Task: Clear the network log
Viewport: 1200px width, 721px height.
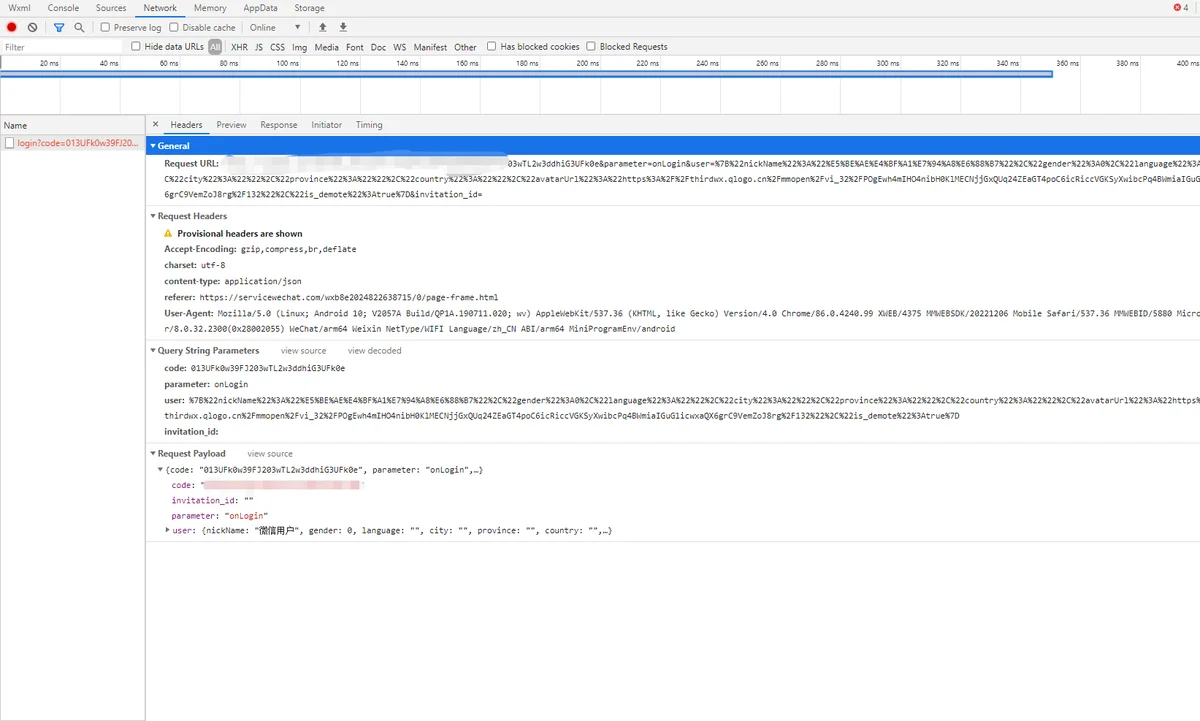Action: [x=33, y=28]
